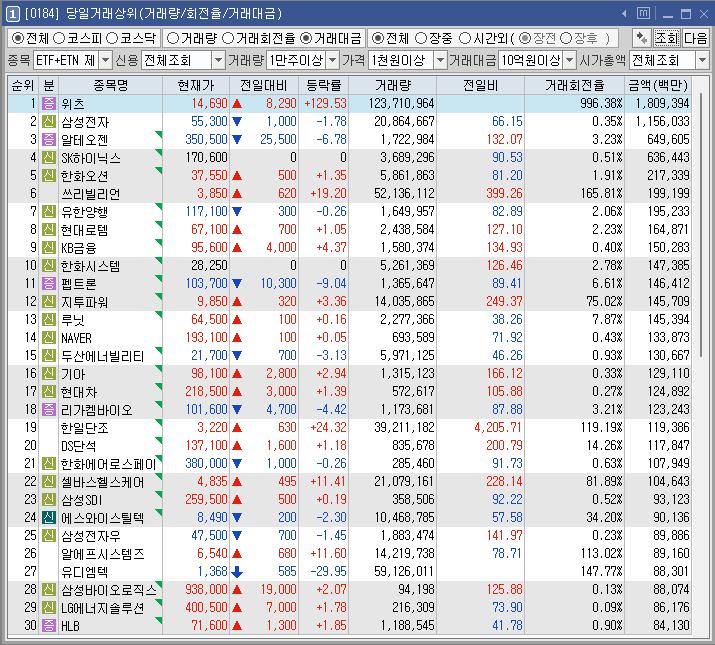Open the 시가총액 전체조회 dropdown
715x645 pixels.
click(702, 60)
